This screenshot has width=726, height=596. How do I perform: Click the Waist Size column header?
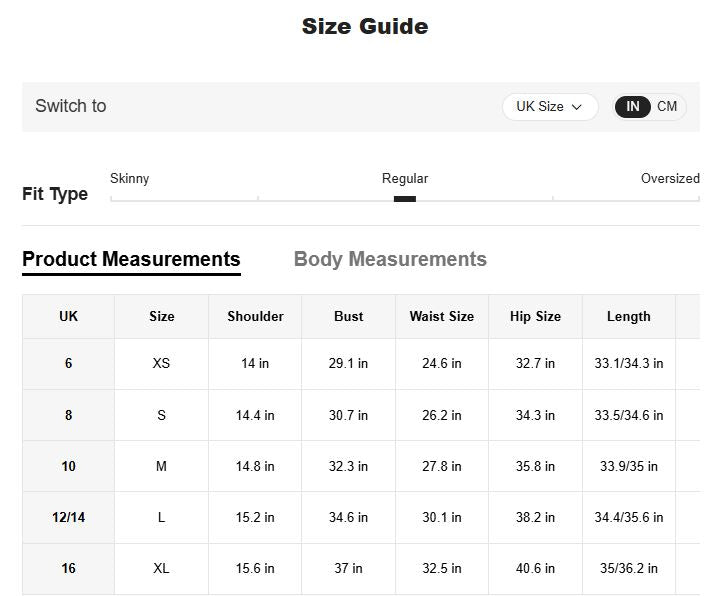pyautogui.click(x=441, y=317)
